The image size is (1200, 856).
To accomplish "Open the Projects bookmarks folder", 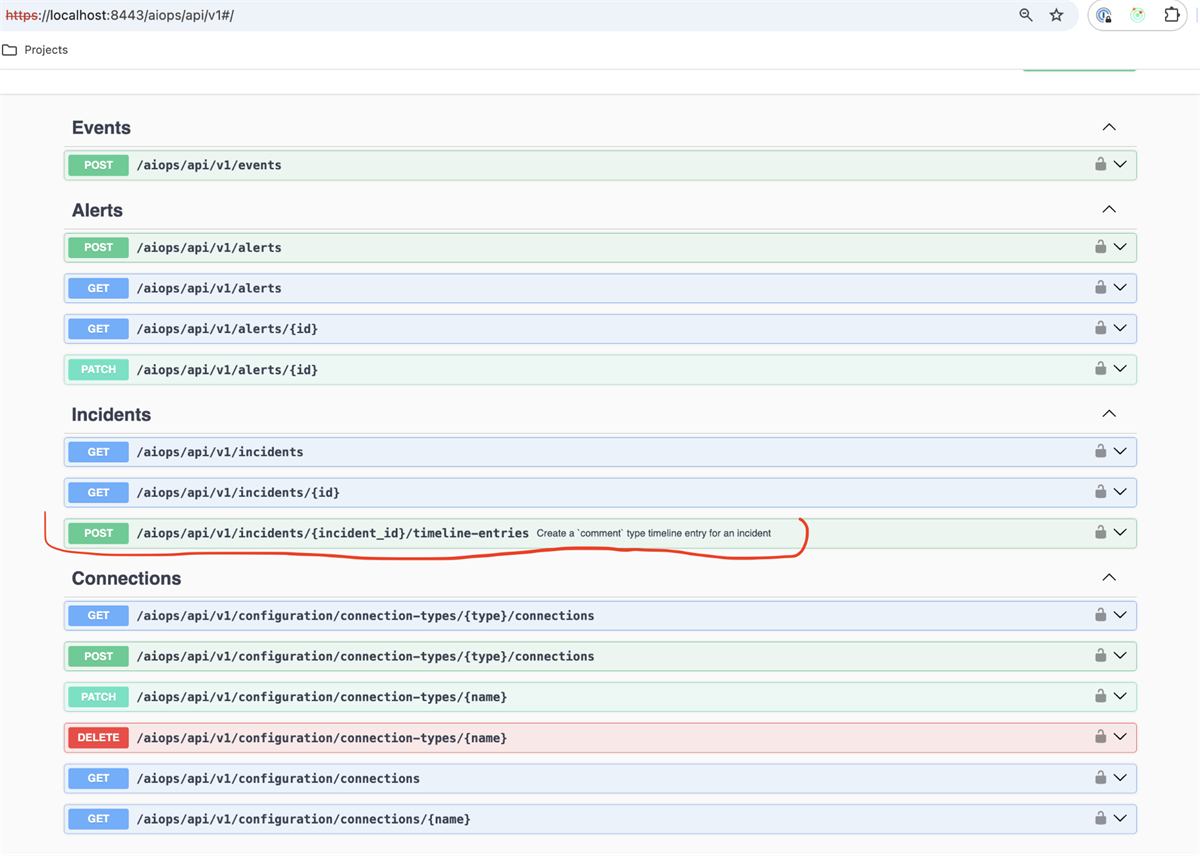I will pos(35,50).
